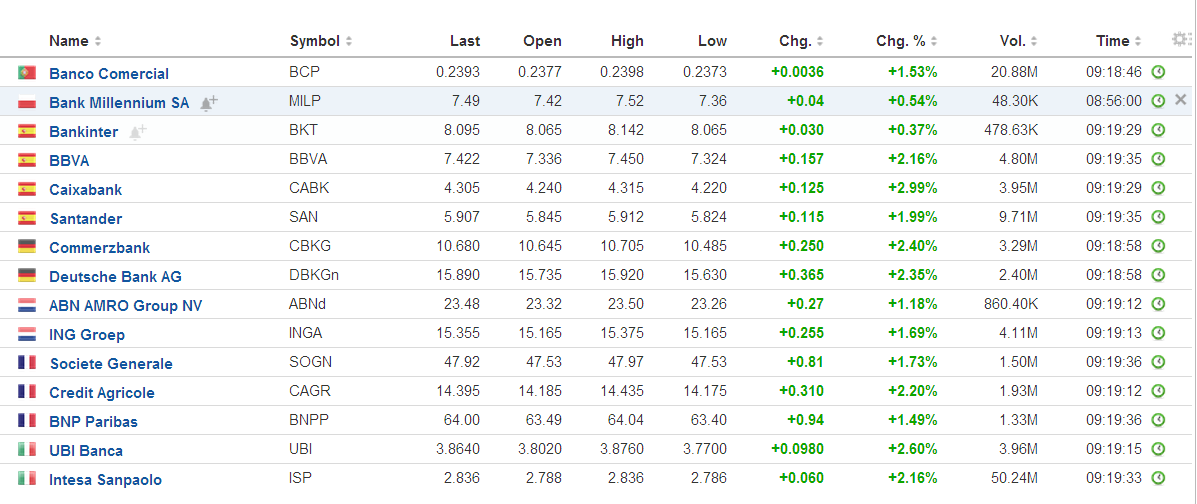Create alert bell next to Bankinter
Viewport: 1197px width, 504px height.
pos(137,132)
